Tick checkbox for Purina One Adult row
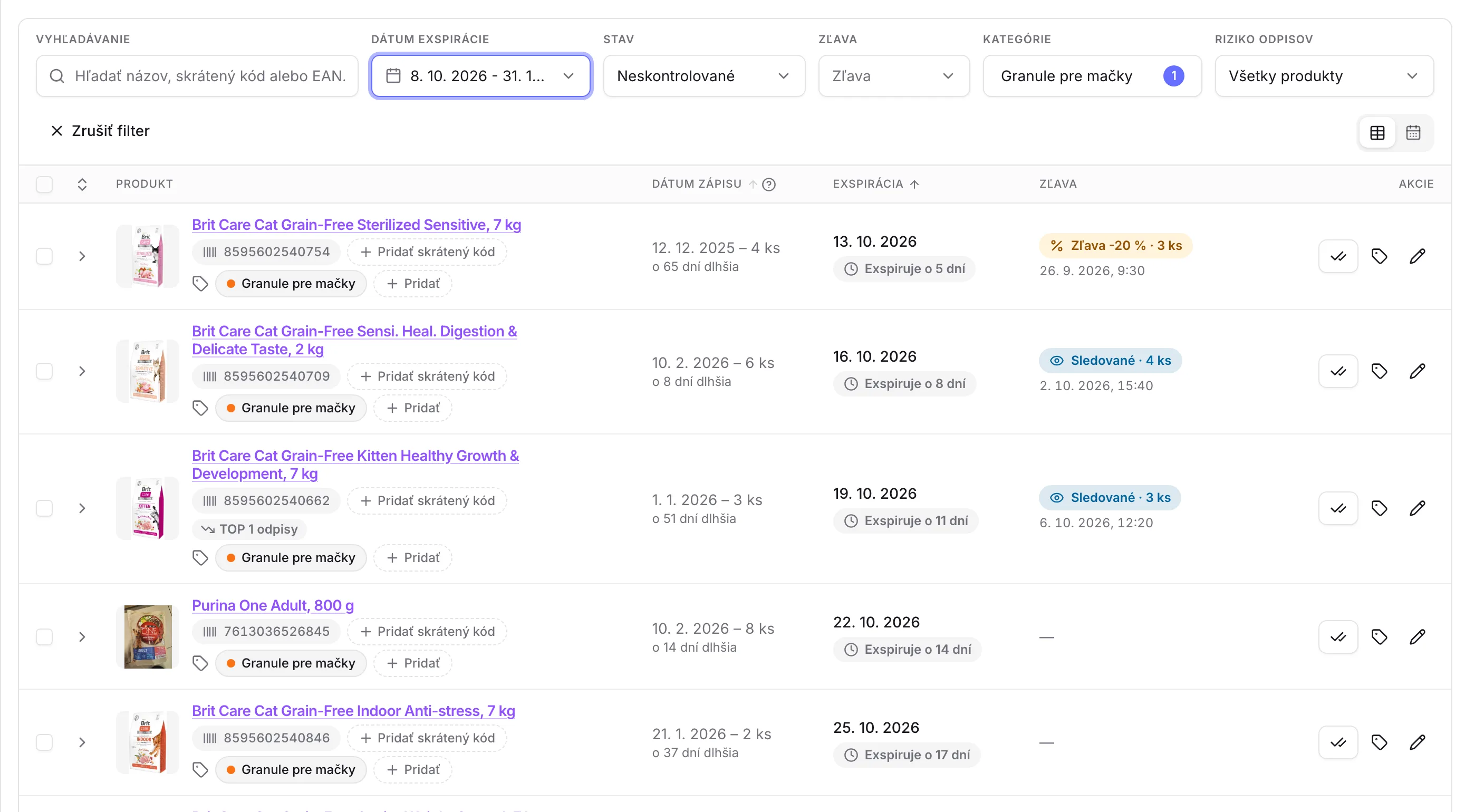The image size is (1465, 812). click(44, 637)
